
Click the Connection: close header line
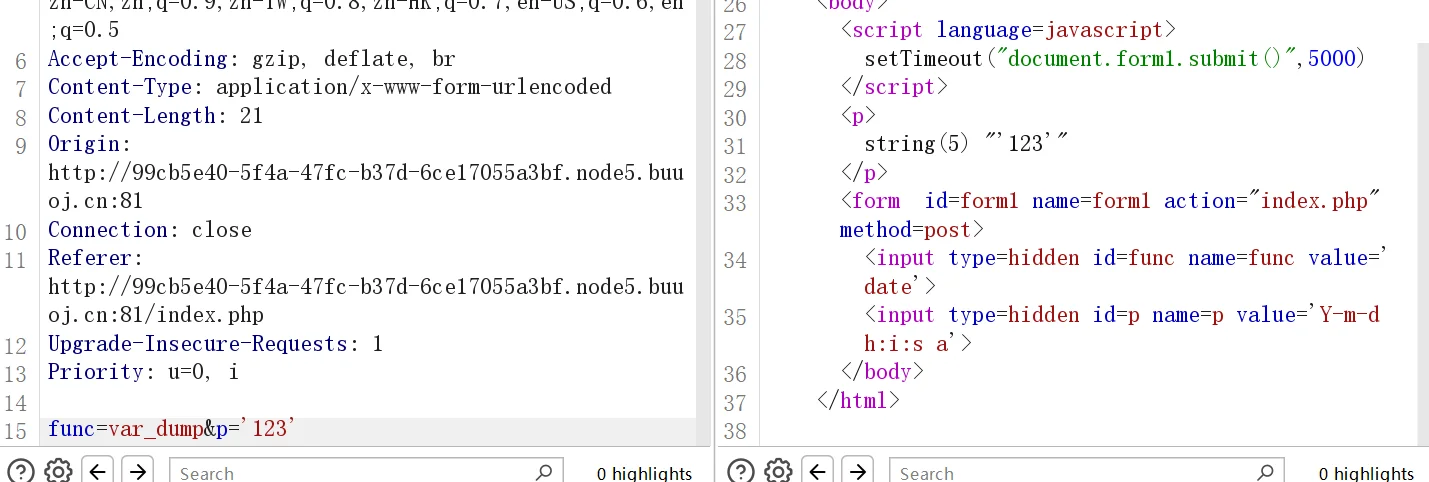click(x=149, y=230)
